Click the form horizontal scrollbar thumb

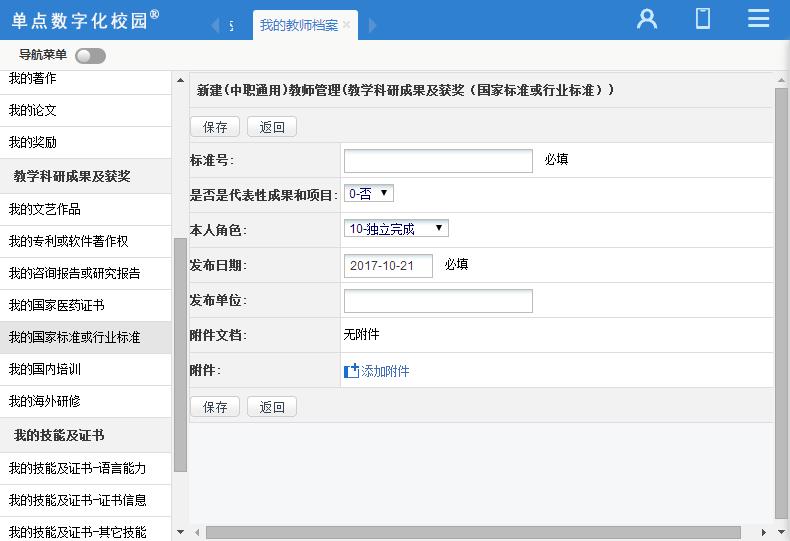pos(473,532)
